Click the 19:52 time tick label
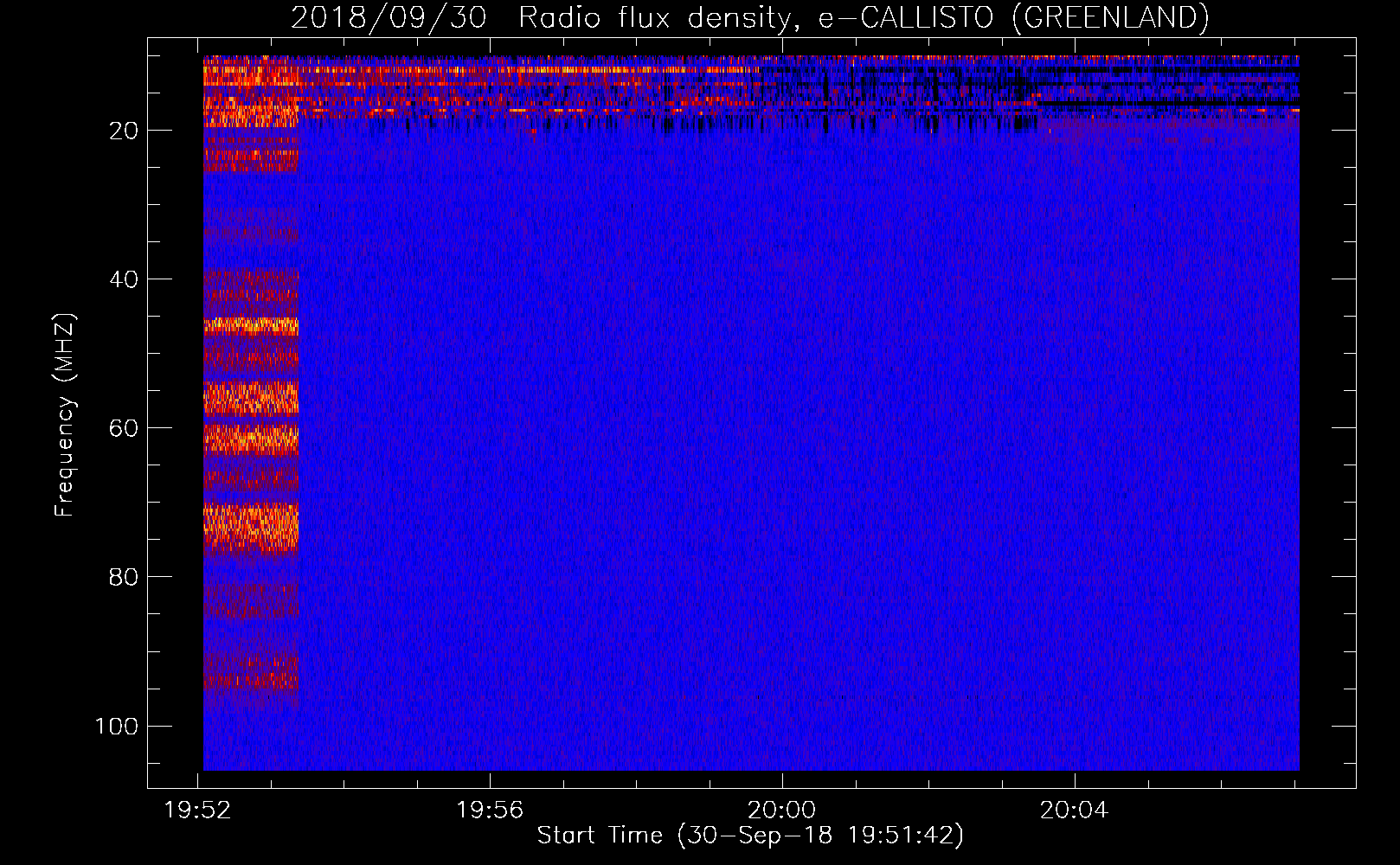1400x865 pixels. [198, 811]
